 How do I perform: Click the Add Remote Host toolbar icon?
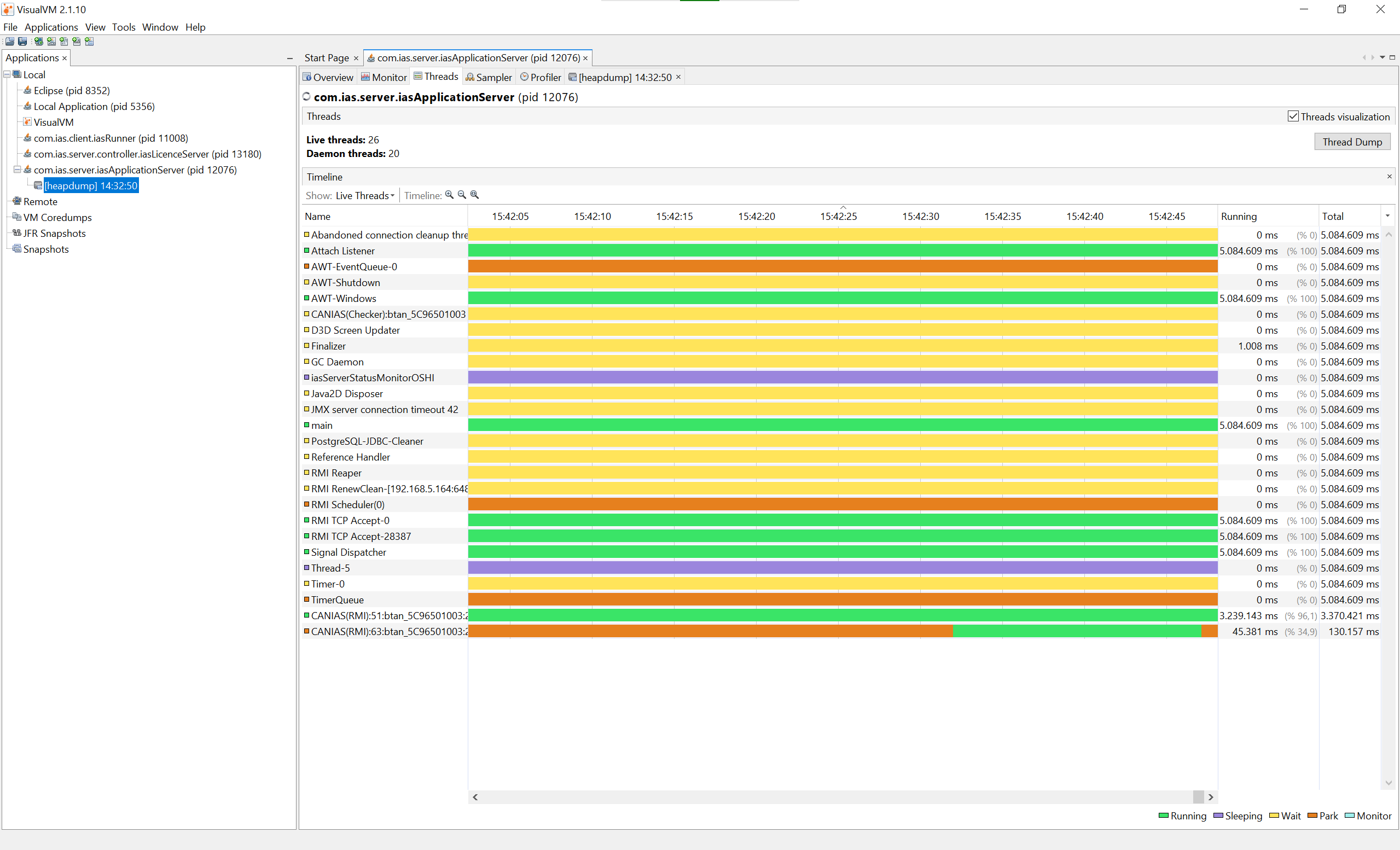(39, 42)
